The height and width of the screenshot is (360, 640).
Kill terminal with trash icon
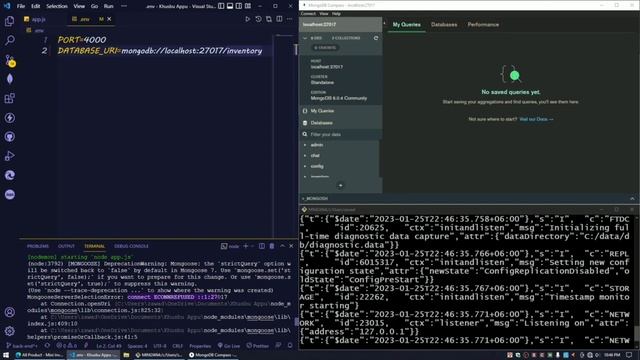pos(272,246)
